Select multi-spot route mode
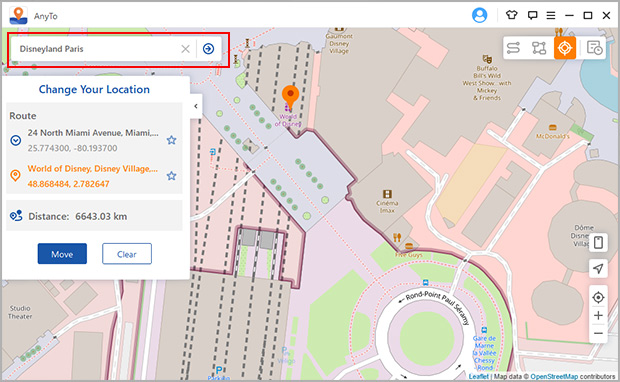The image size is (620, 382). click(539, 48)
